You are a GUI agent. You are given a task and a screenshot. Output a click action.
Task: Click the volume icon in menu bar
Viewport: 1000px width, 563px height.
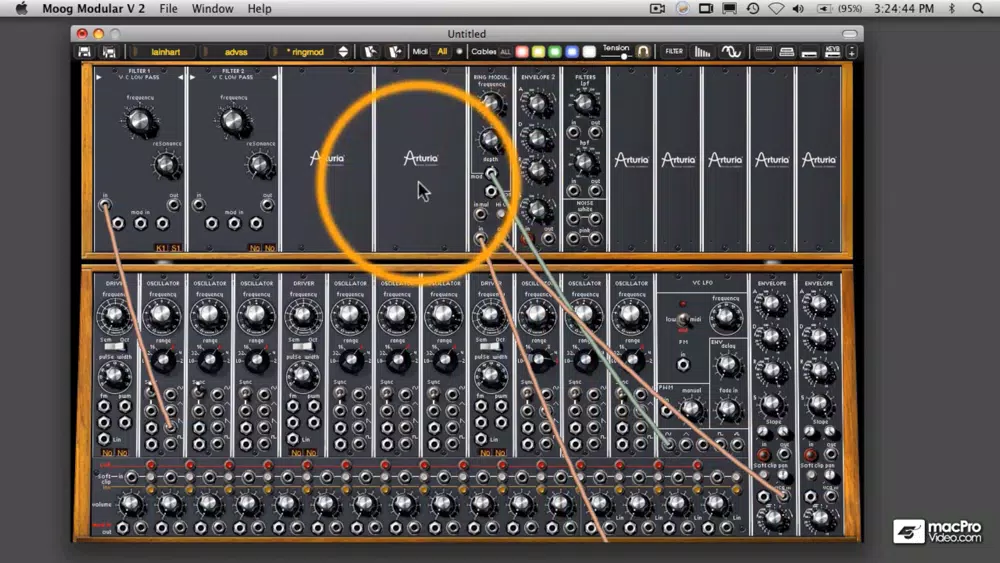tap(798, 8)
